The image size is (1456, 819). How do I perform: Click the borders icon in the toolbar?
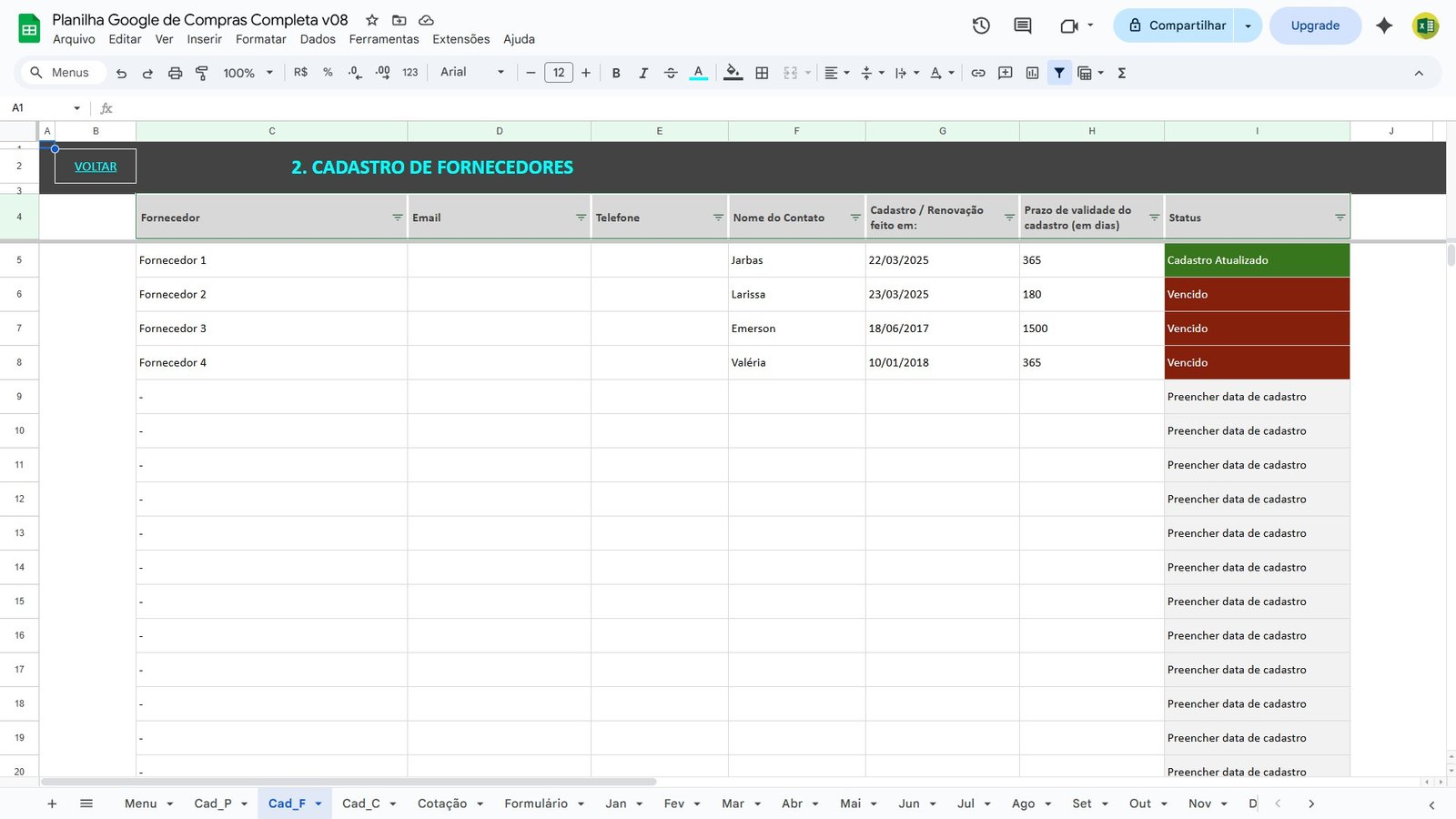tap(761, 73)
